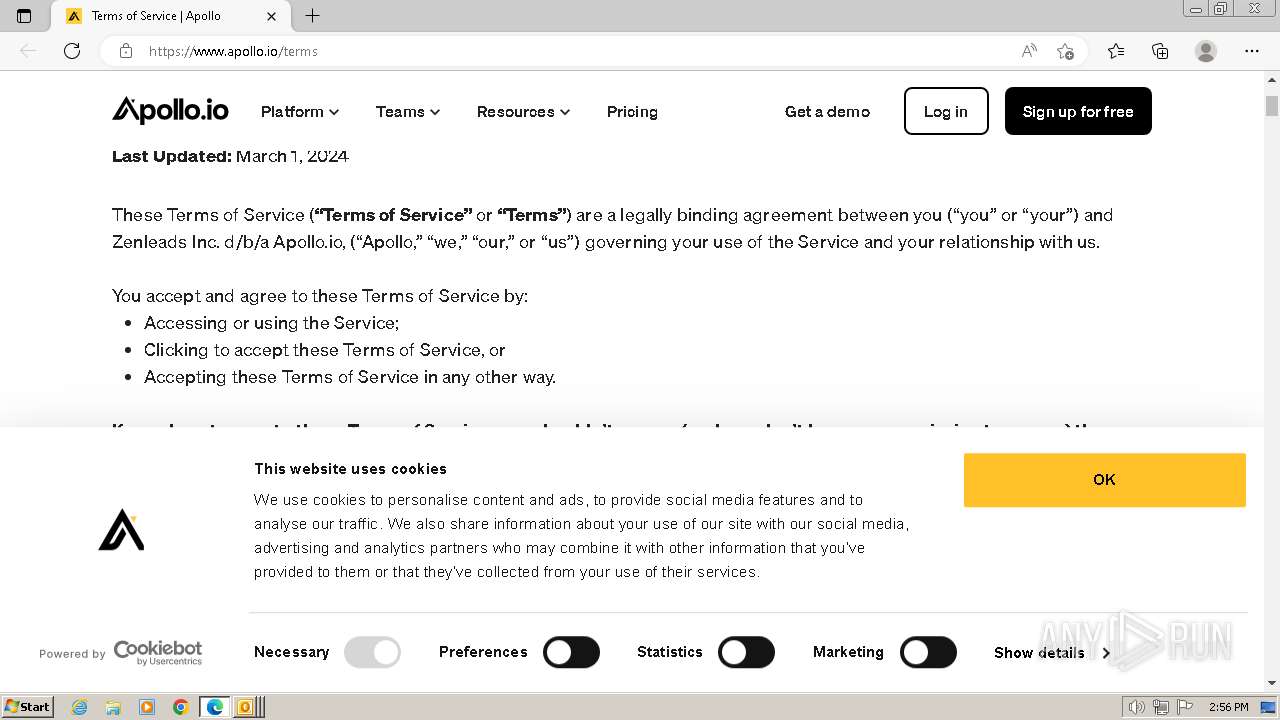Open browser Collections
This screenshot has height=720, width=1280.
1160,51
